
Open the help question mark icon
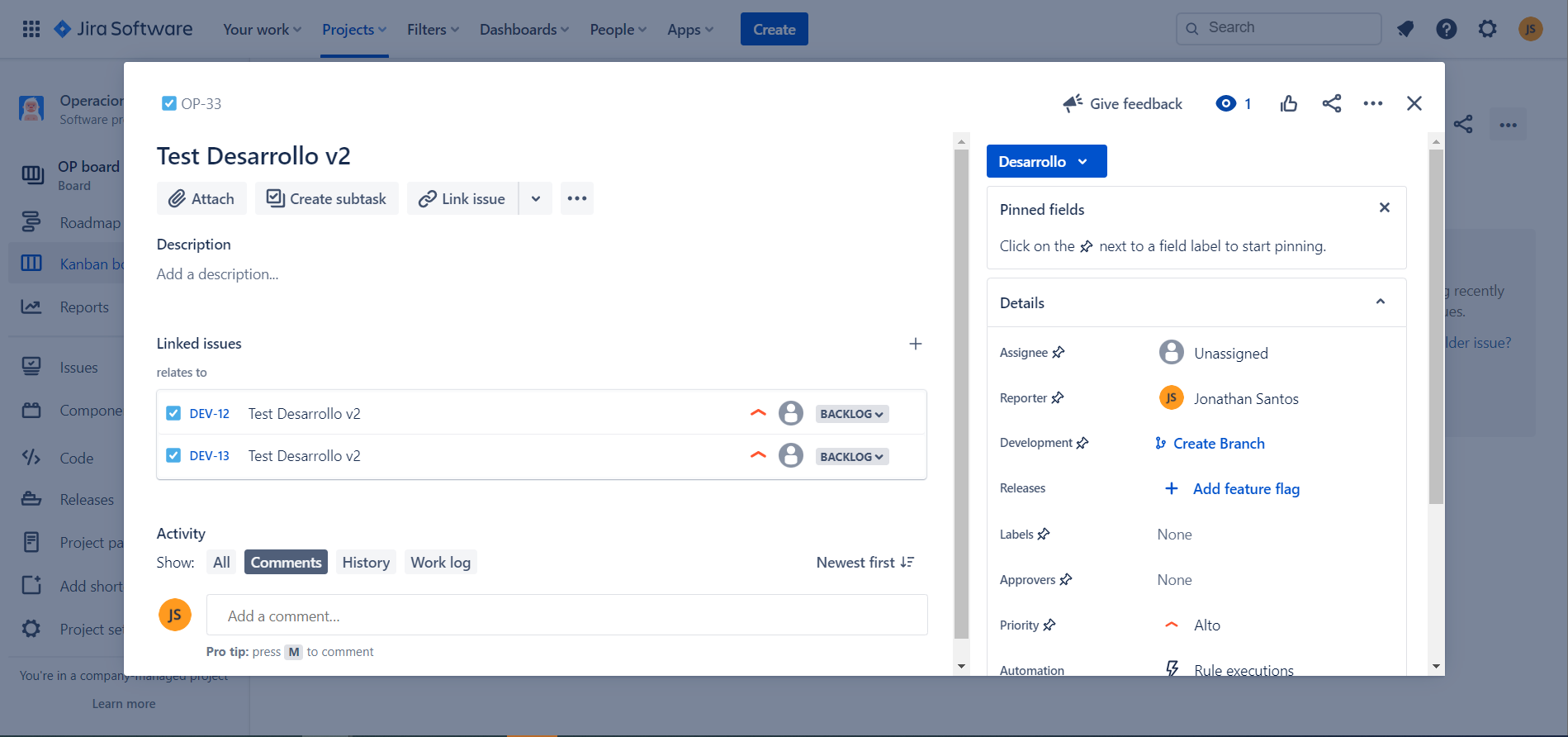[1446, 29]
